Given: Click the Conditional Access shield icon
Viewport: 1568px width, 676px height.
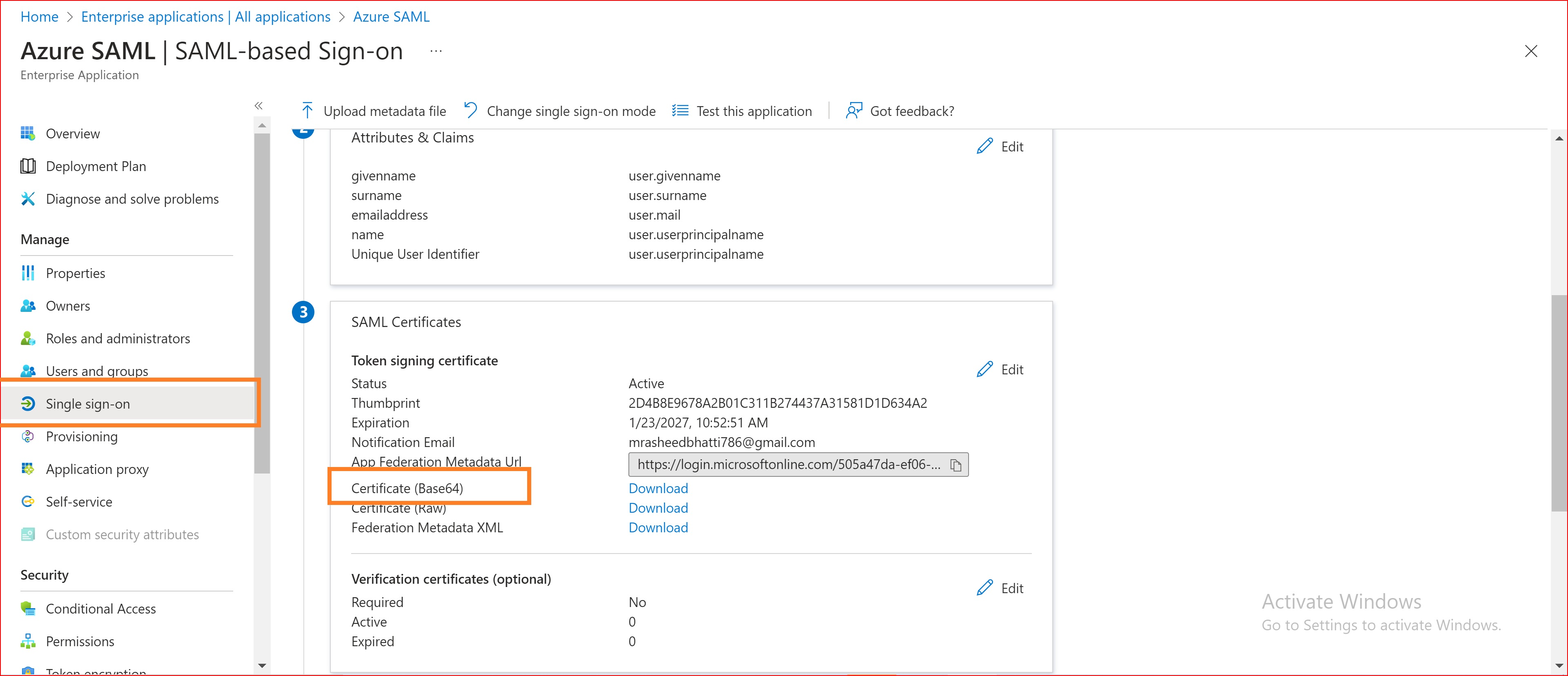Looking at the screenshot, I should 28,609.
